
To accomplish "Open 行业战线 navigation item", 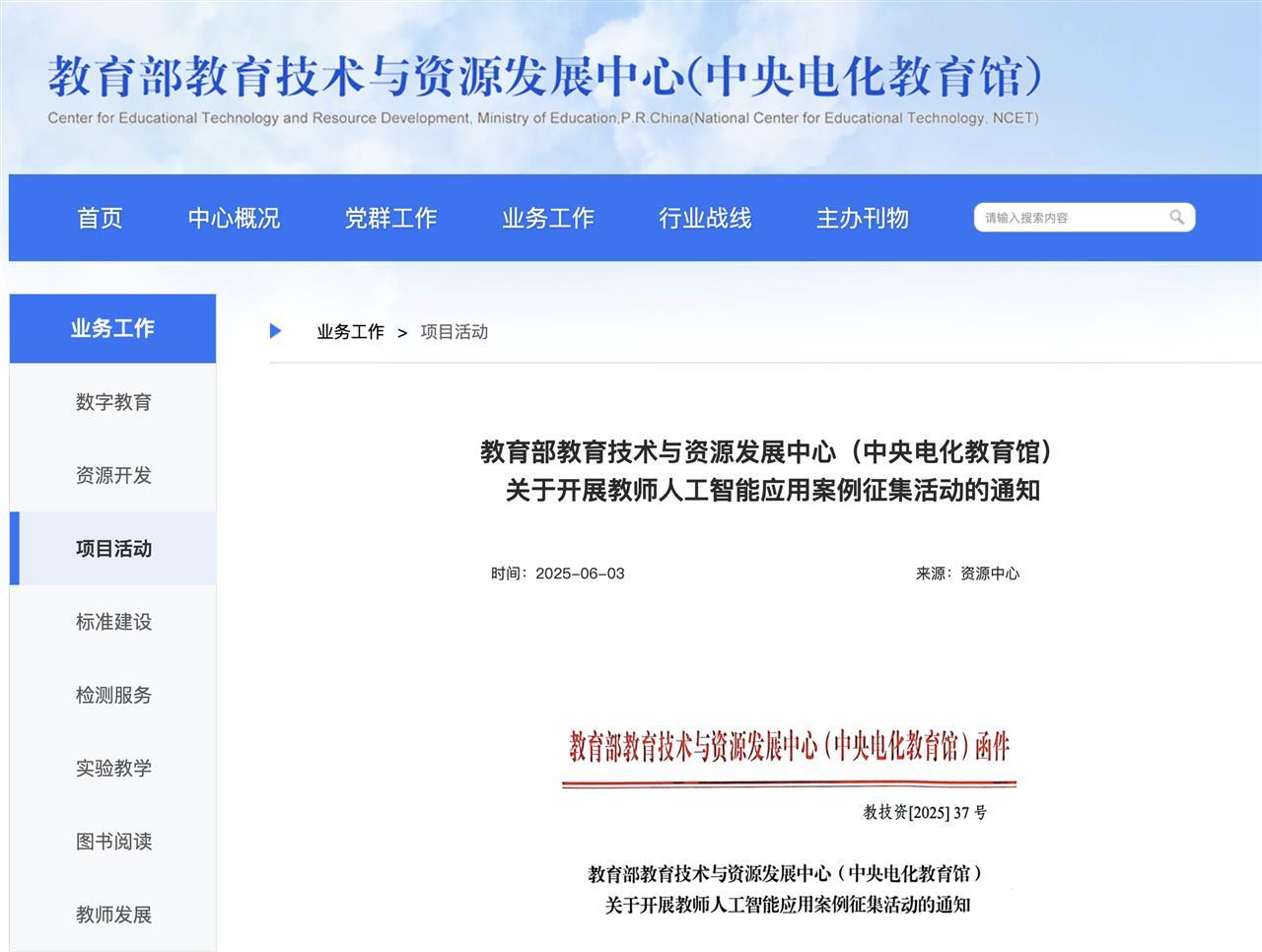I will pyautogui.click(x=705, y=218).
